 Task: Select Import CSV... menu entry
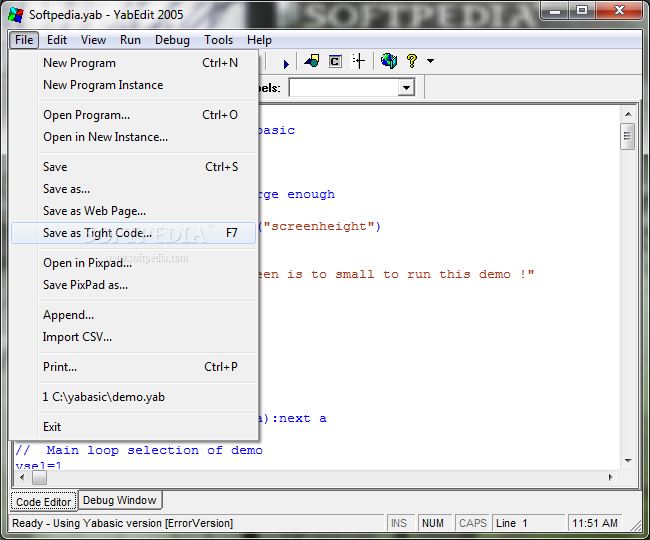[x=133, y=337]
